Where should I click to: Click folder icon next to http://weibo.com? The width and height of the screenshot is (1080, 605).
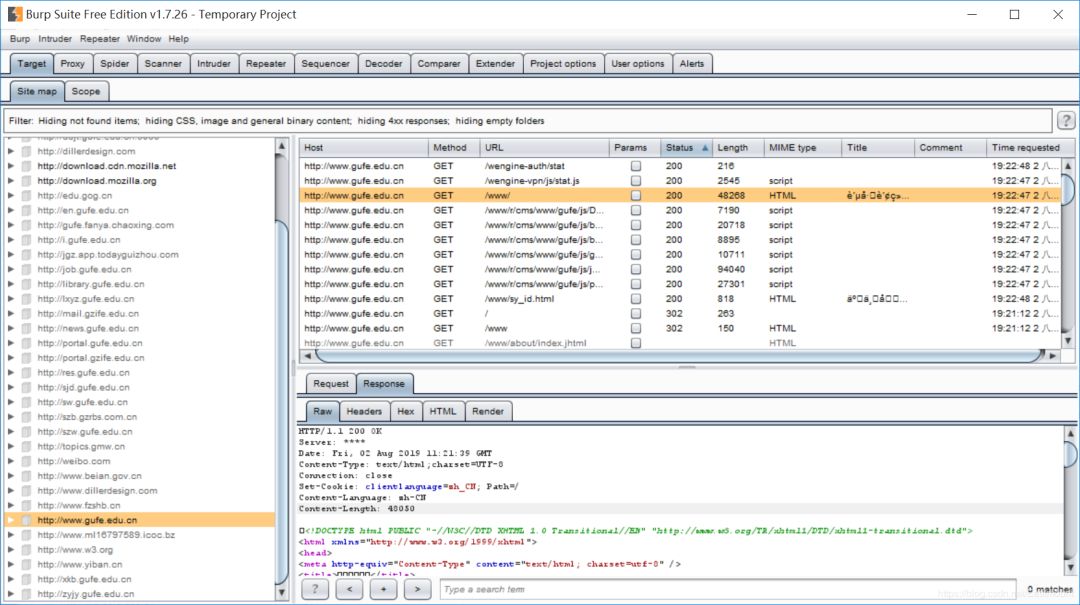coord(26,461)
